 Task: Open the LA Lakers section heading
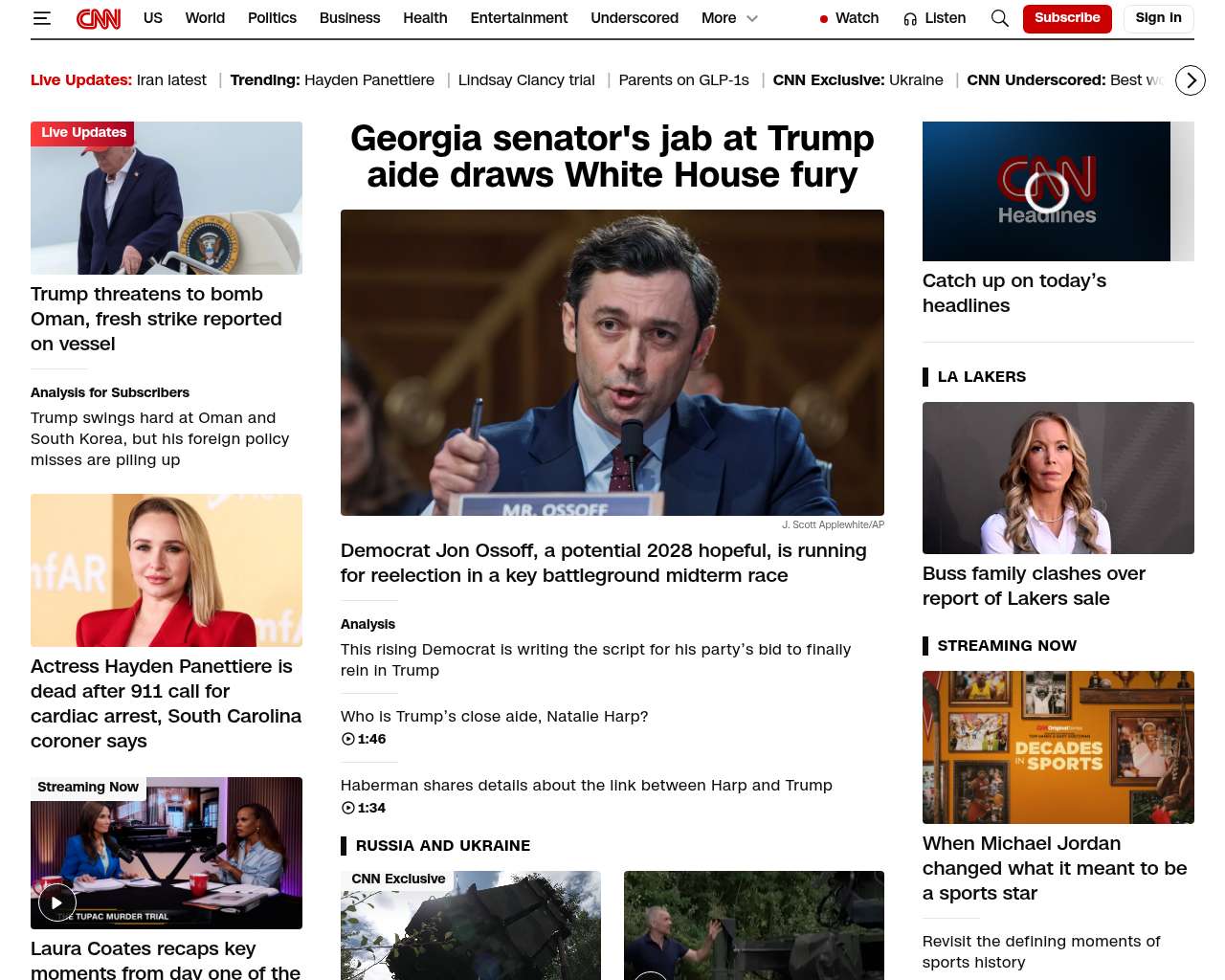tap(981, 377)
